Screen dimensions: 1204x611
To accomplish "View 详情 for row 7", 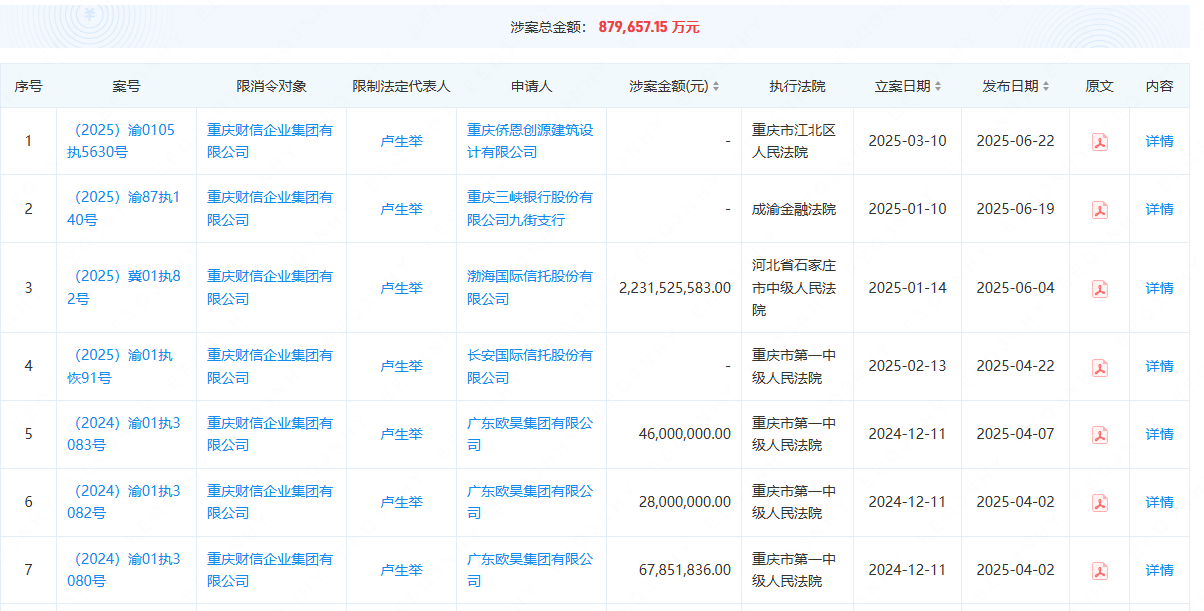I will [1160, 570].
